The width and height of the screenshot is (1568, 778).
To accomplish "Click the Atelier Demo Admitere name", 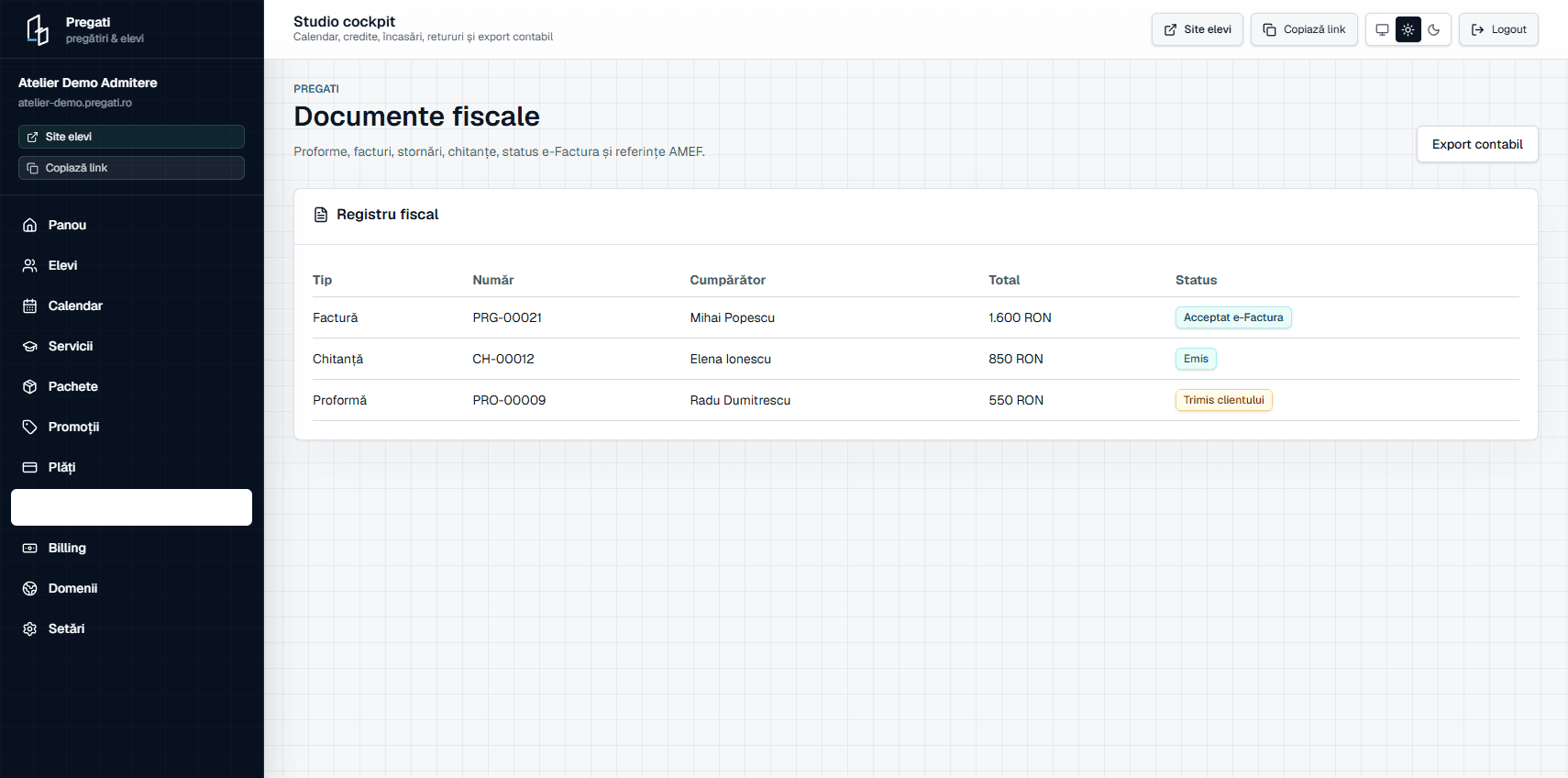I will [x=88, y=83].
